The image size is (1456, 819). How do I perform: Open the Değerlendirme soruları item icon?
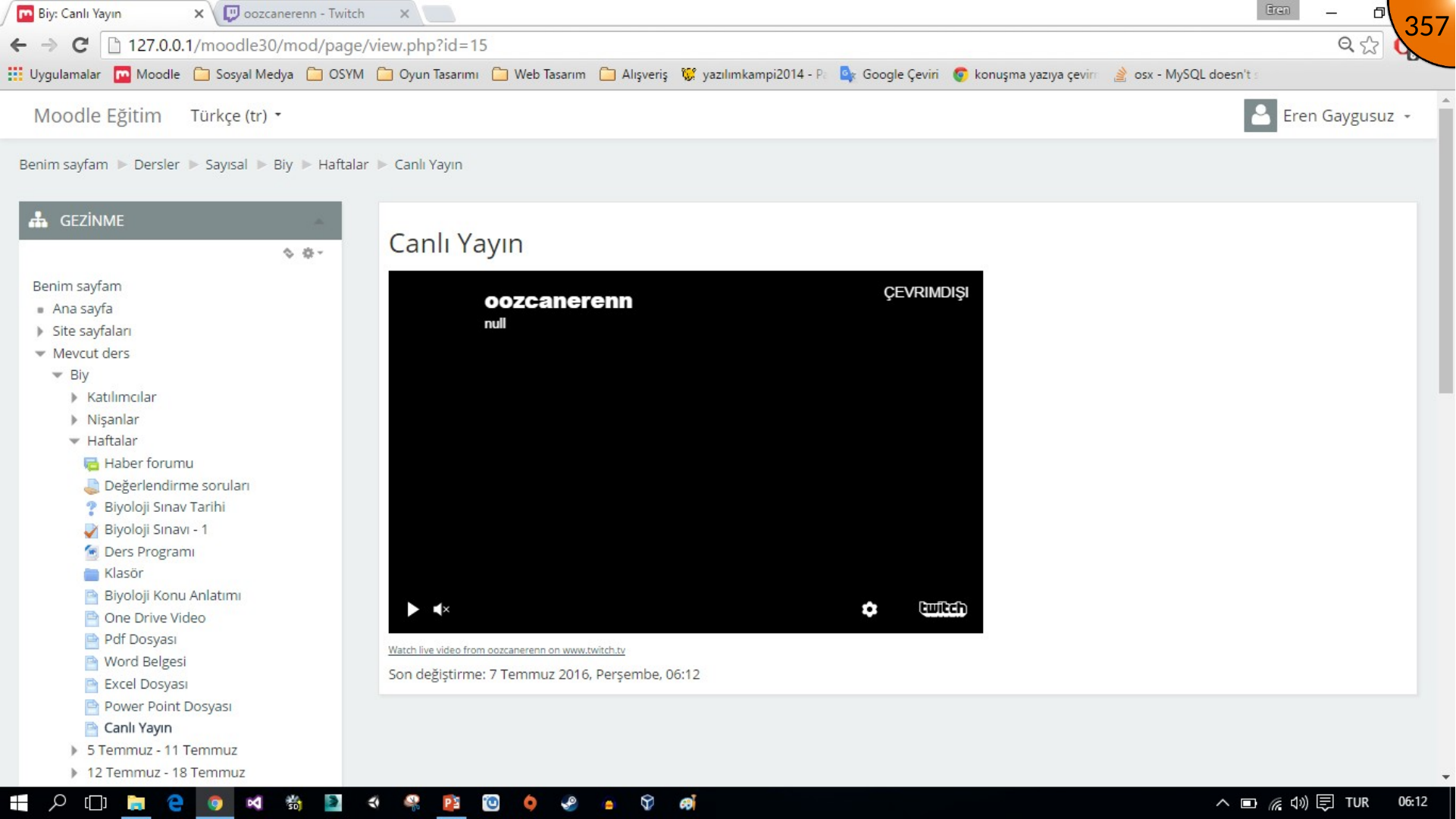(92, 485)
